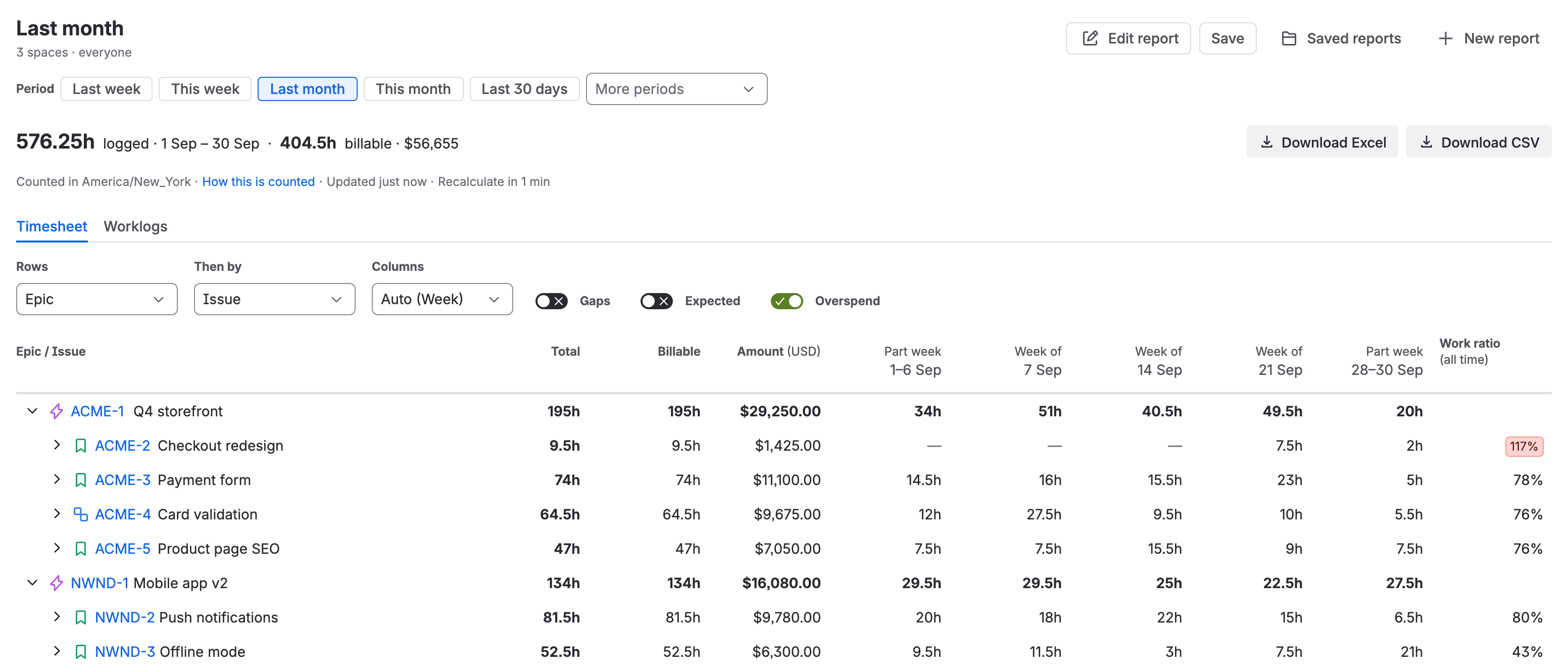This screenshot has width=1568, height=671.
Task: Collapse the NWND-1 Mobile app v2 epic
Action: (33, 583)
